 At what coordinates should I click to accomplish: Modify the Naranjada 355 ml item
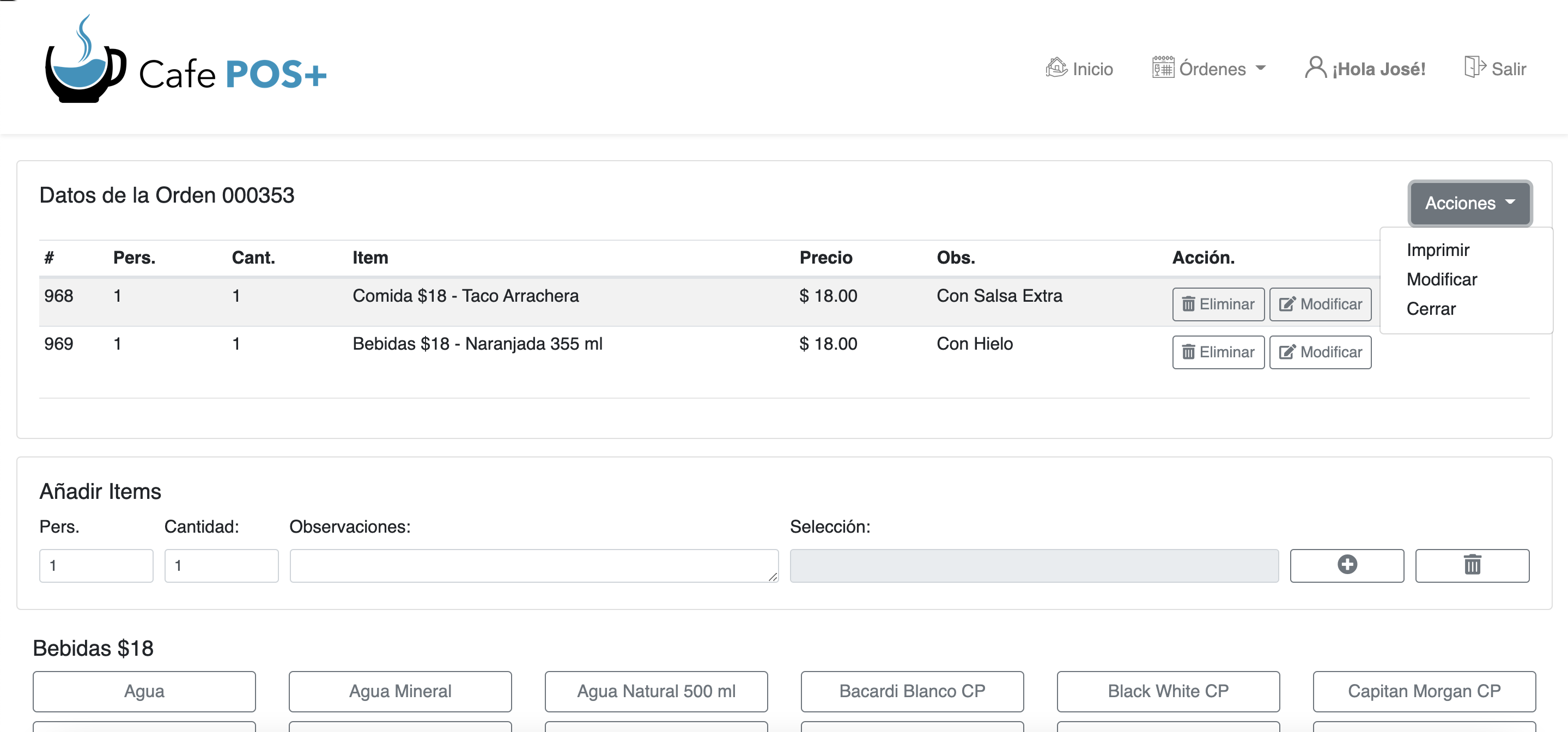(1320, 352)
